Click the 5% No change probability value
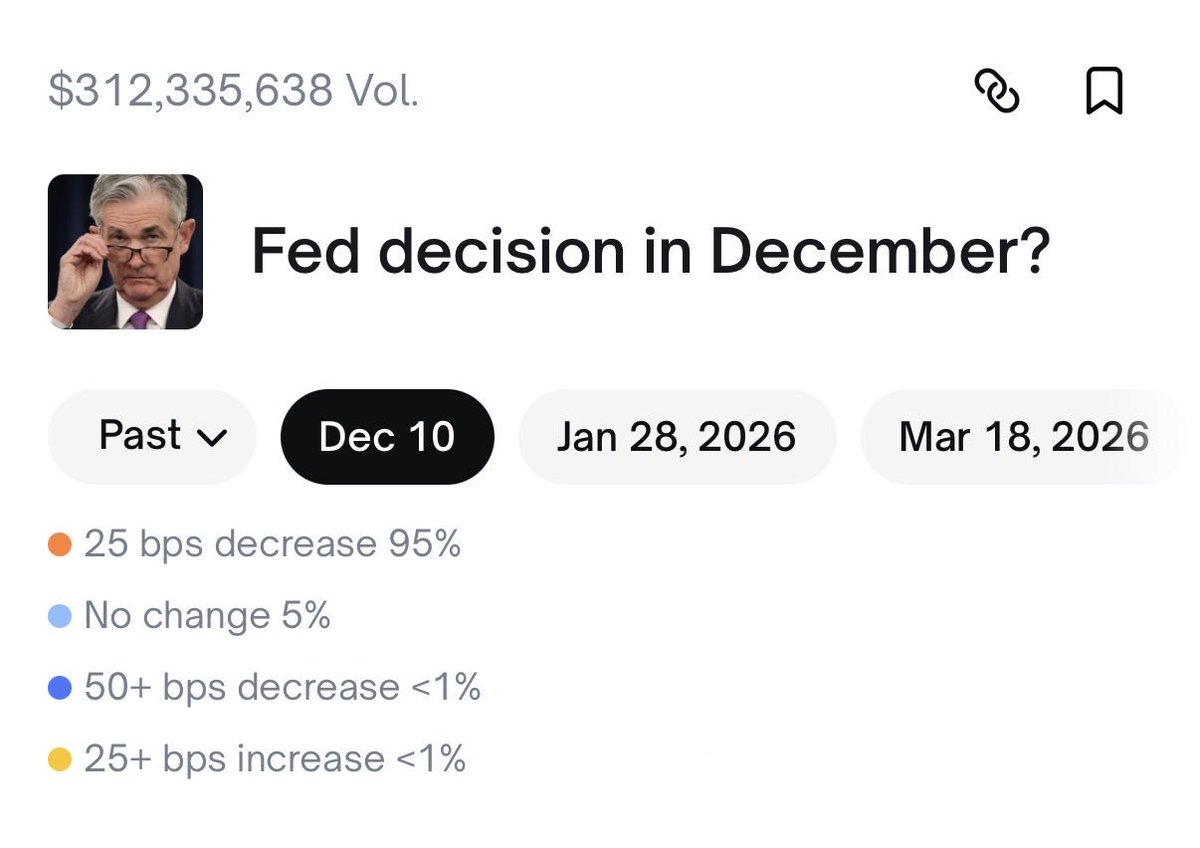1200x848 pixels. [305, 616]
